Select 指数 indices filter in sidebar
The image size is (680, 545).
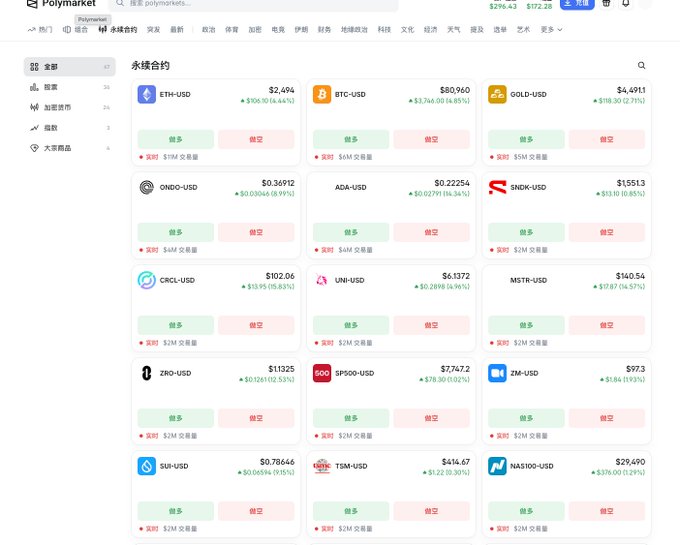click(x=69, y=127)
